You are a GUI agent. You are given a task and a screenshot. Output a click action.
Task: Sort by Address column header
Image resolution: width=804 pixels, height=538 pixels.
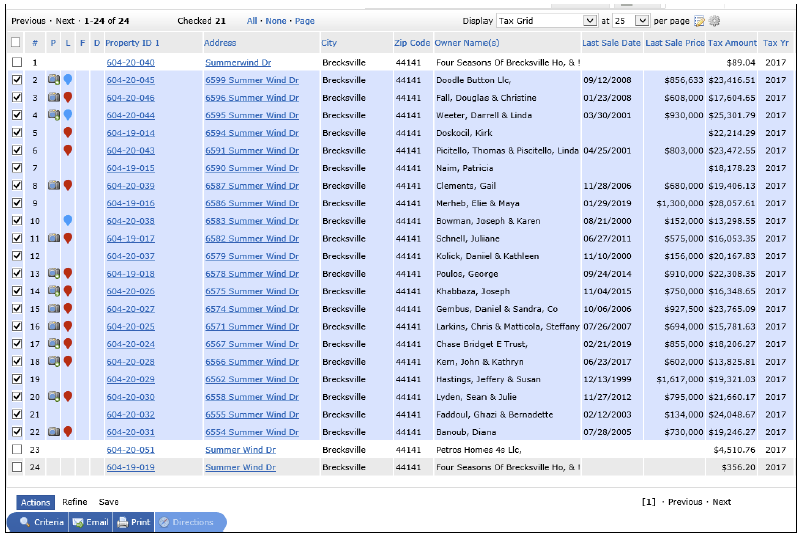(x=220, y=43)
